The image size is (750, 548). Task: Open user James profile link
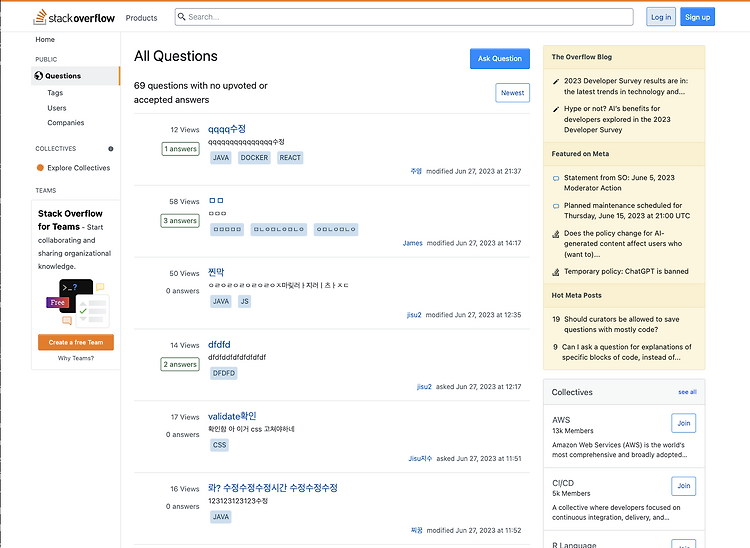tap(412, 243)
